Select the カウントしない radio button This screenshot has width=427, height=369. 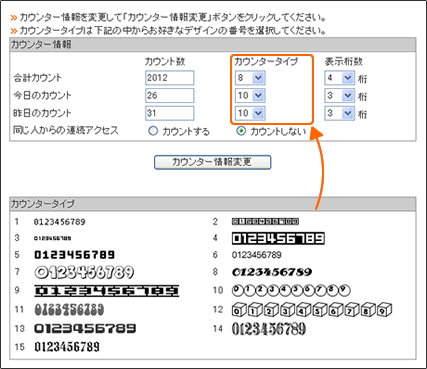pos(241,131)
